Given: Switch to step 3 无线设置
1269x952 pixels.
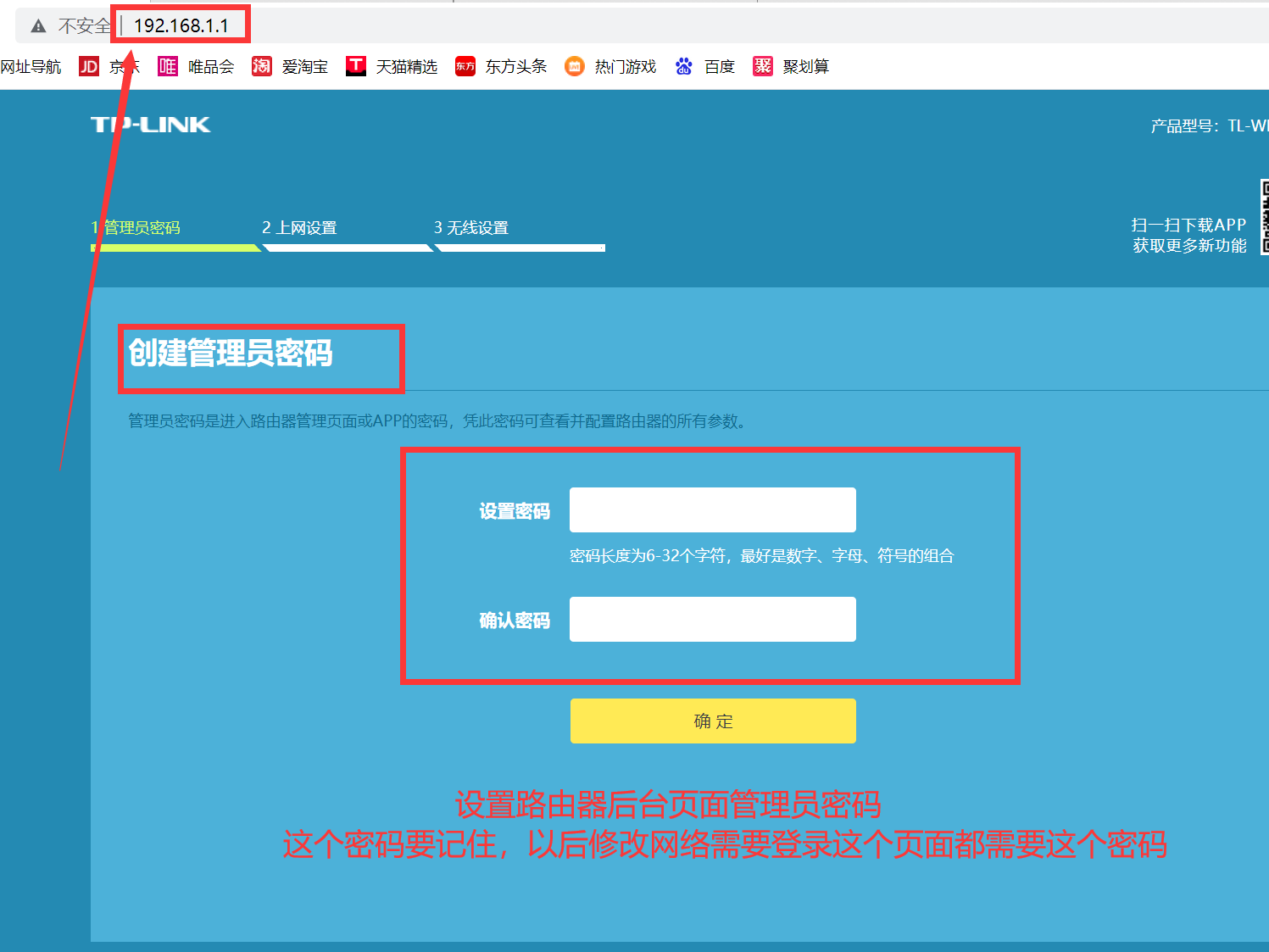Looking at the screenshot, I should click(x=471, y=227).
